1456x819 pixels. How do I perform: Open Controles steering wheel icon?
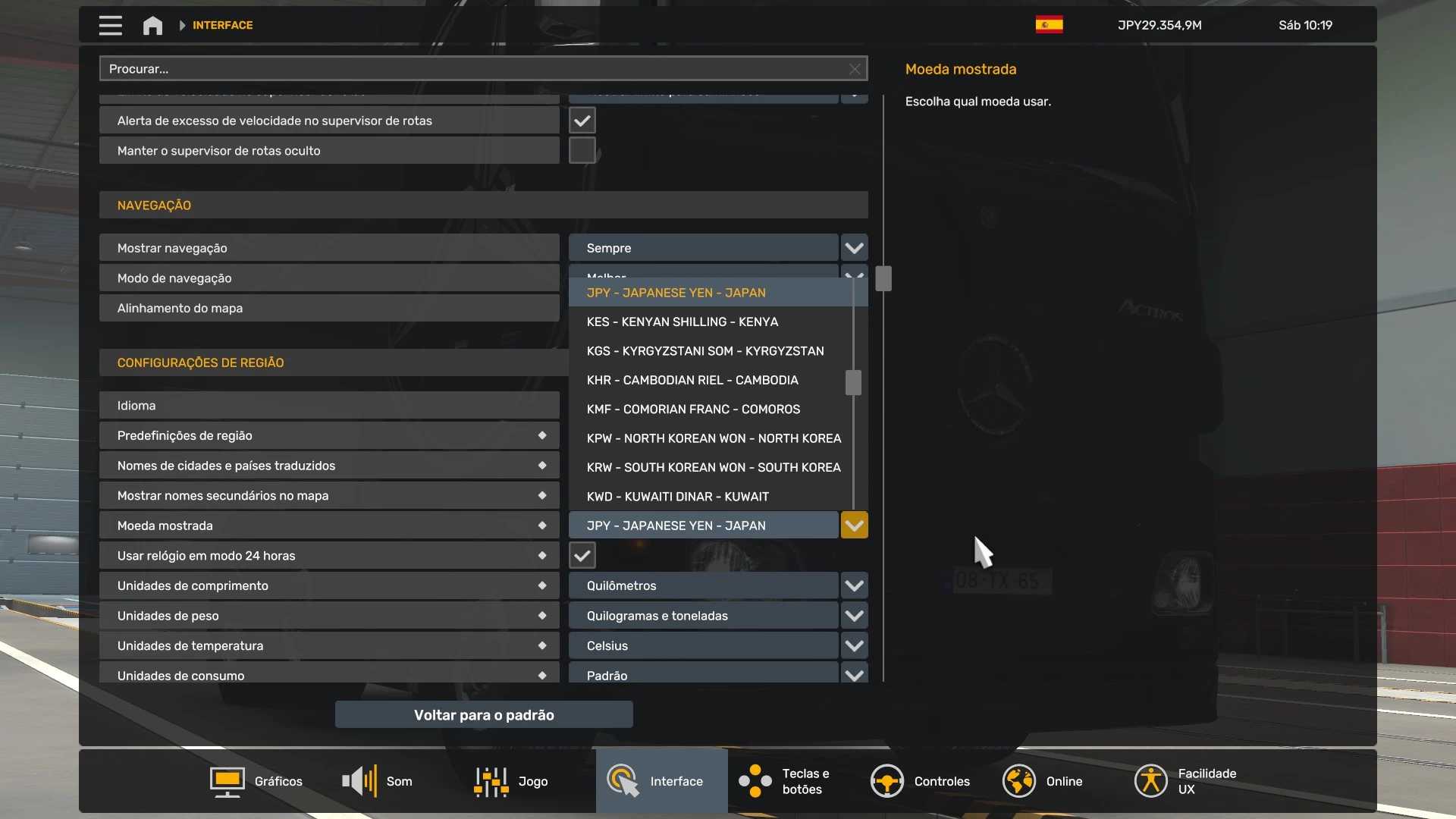tap(886, 781)
